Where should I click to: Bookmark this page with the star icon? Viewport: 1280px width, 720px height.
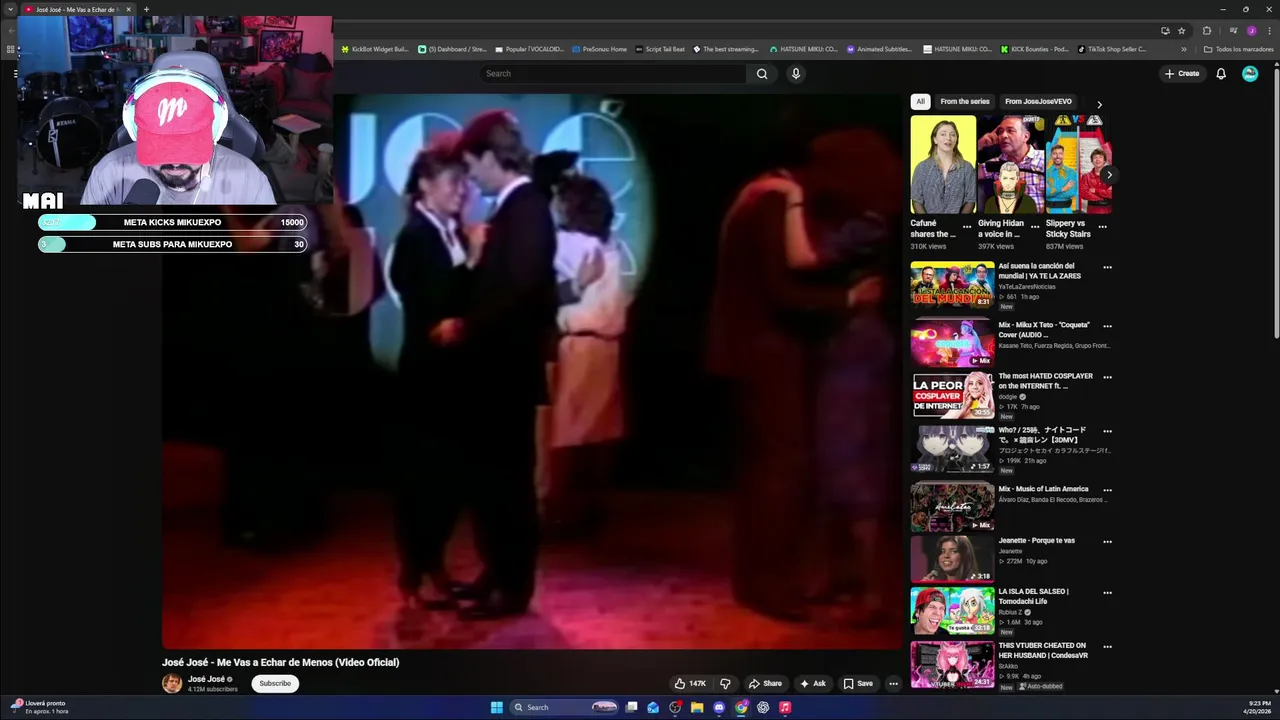pyautogui.click(x=1181, y=31)
